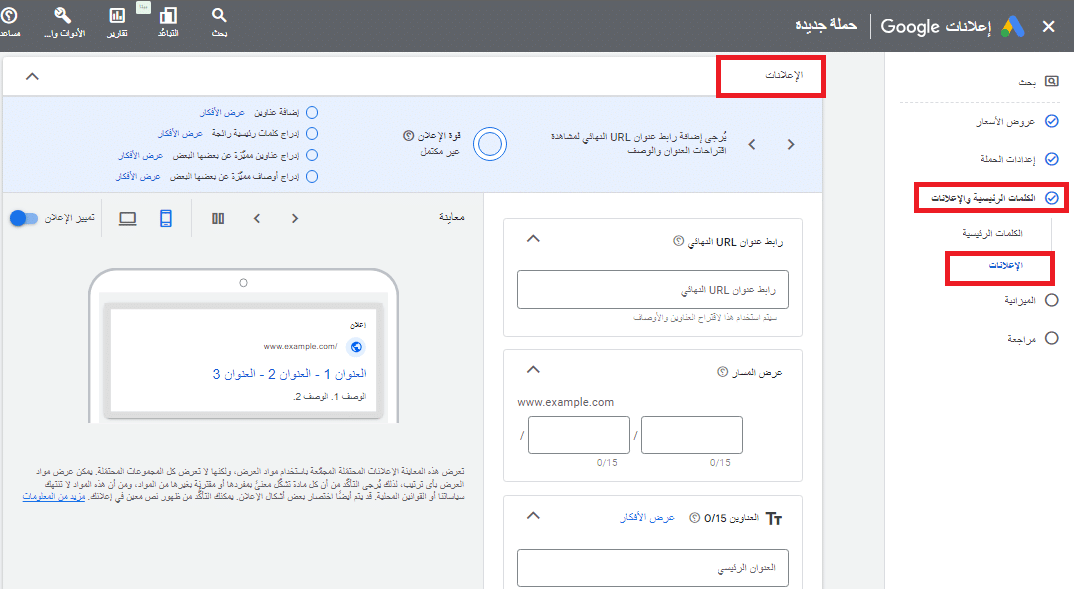Click help icon beside رابط عنوان URL النهائي
1074x589 pixels.
pos(679,241)
